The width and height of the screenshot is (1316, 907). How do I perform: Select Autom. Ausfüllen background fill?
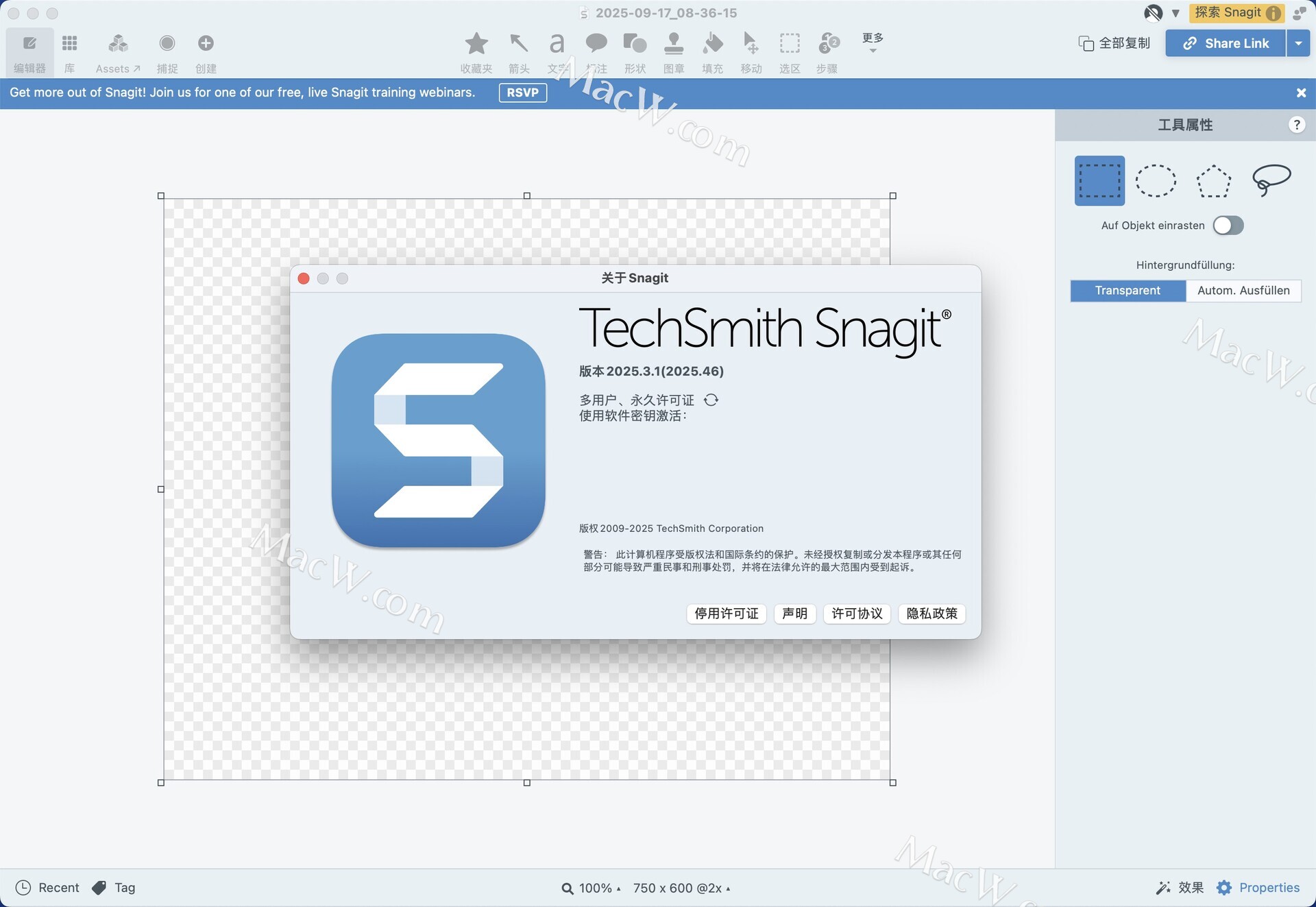[1243, 291]
